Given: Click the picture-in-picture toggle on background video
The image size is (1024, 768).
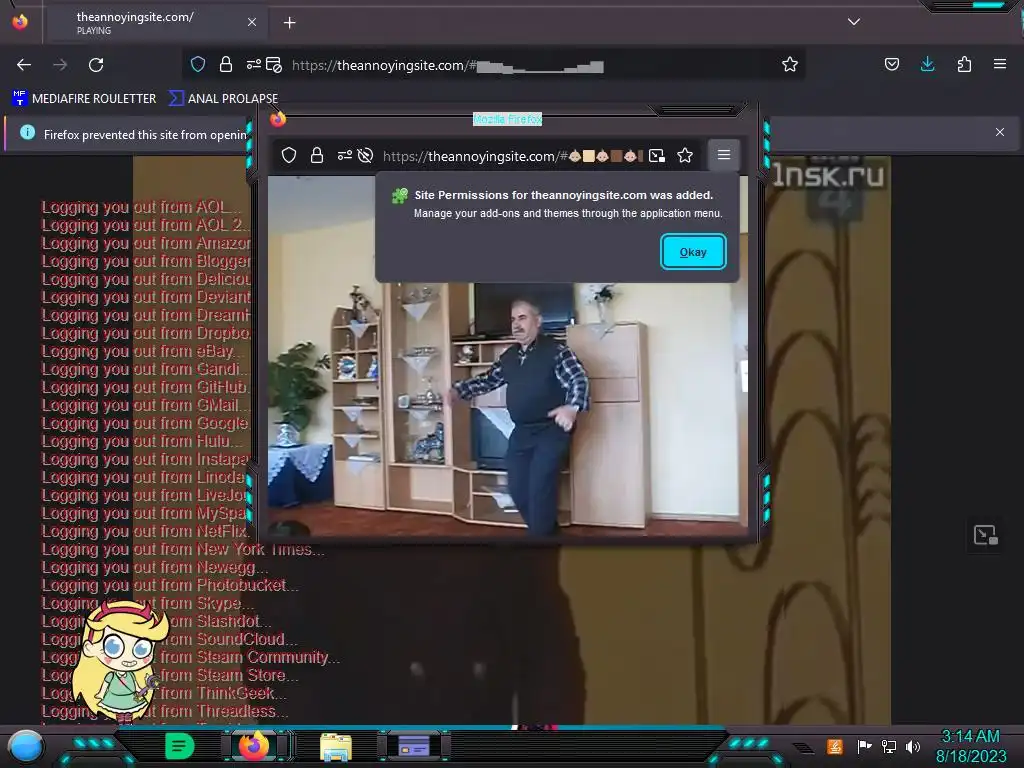Looking at the screenshot, I should click(985, 535).
